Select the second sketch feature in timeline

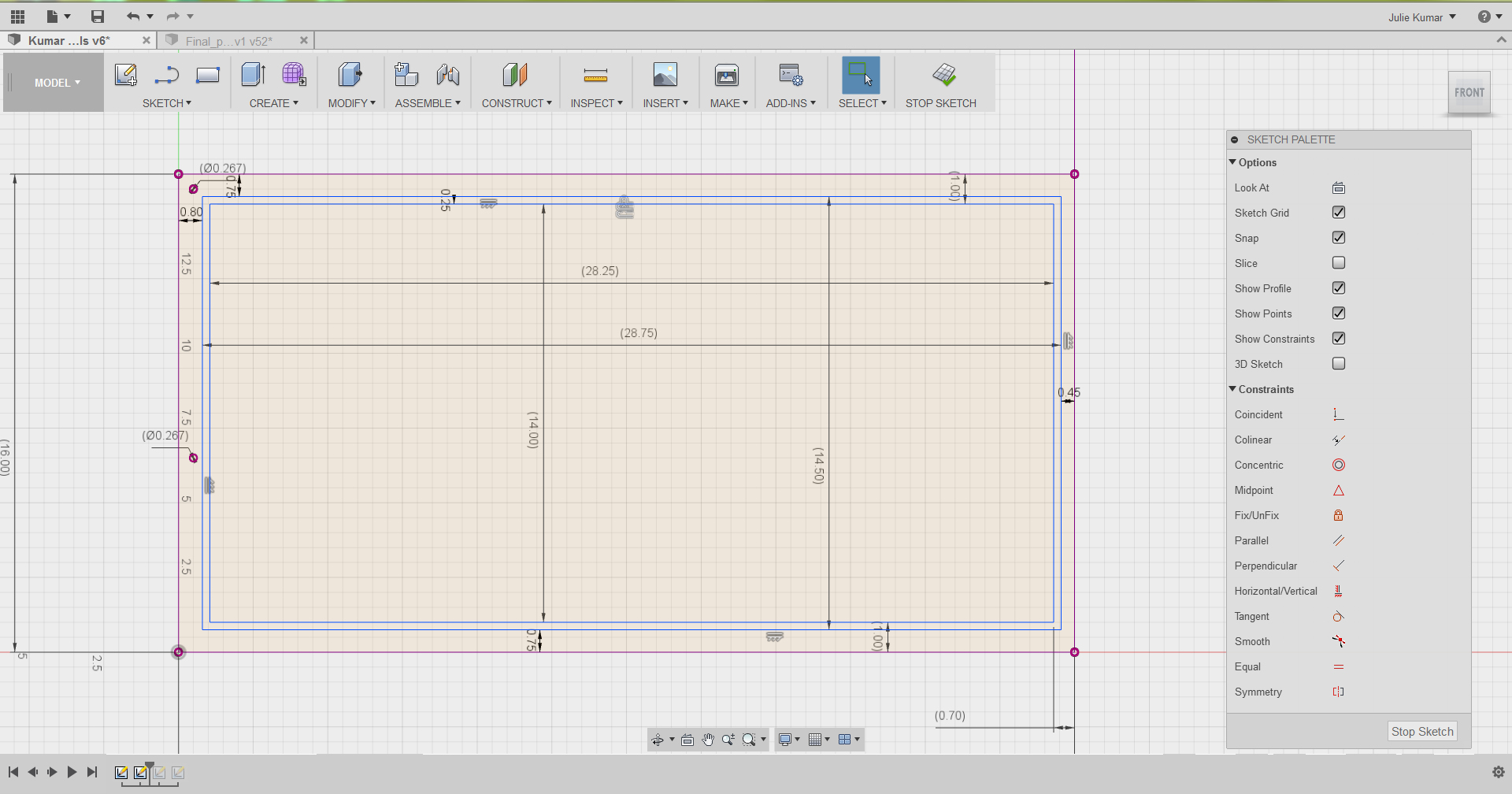coord(140,773)
